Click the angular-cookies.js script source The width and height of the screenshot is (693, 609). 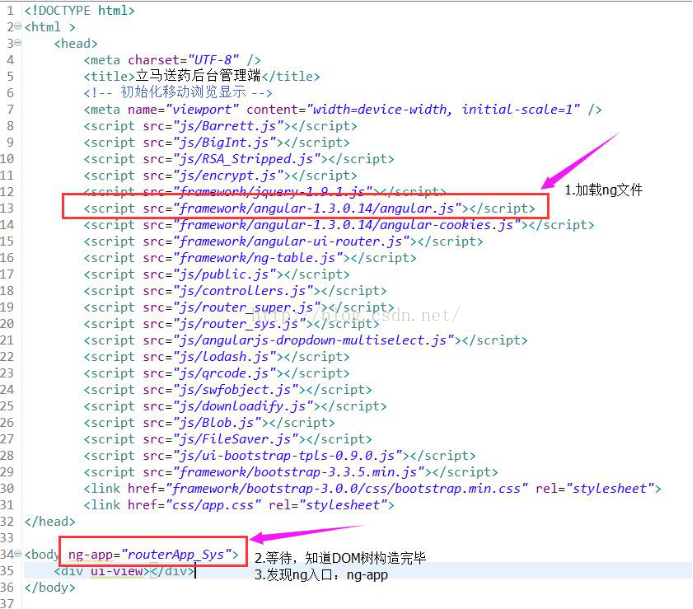(x=346, y=225)
